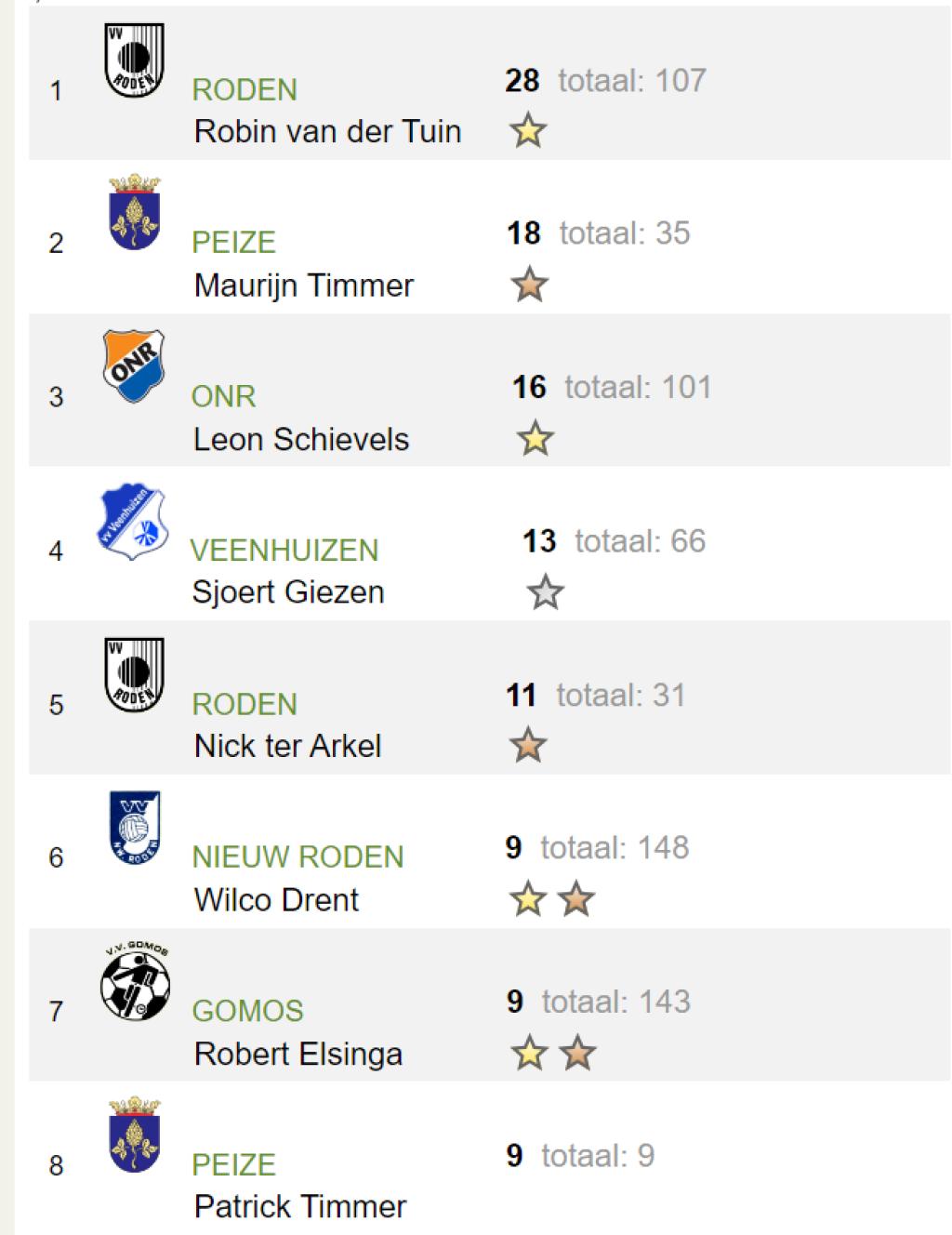Open the ONR club link
This screenshot has width=952, height=1235.
[223, 397]
